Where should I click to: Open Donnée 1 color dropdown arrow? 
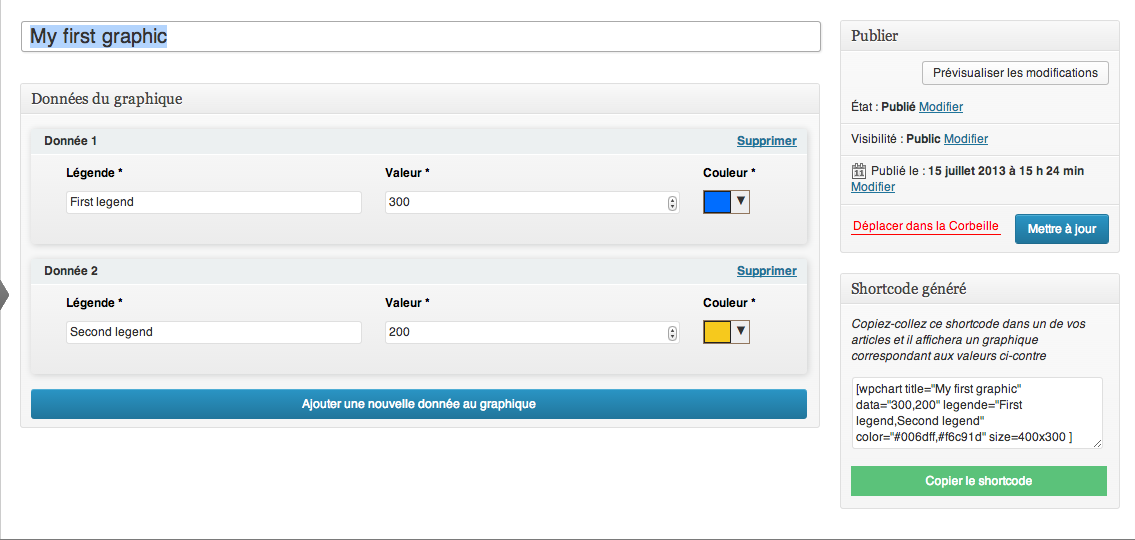click(741, 201)
